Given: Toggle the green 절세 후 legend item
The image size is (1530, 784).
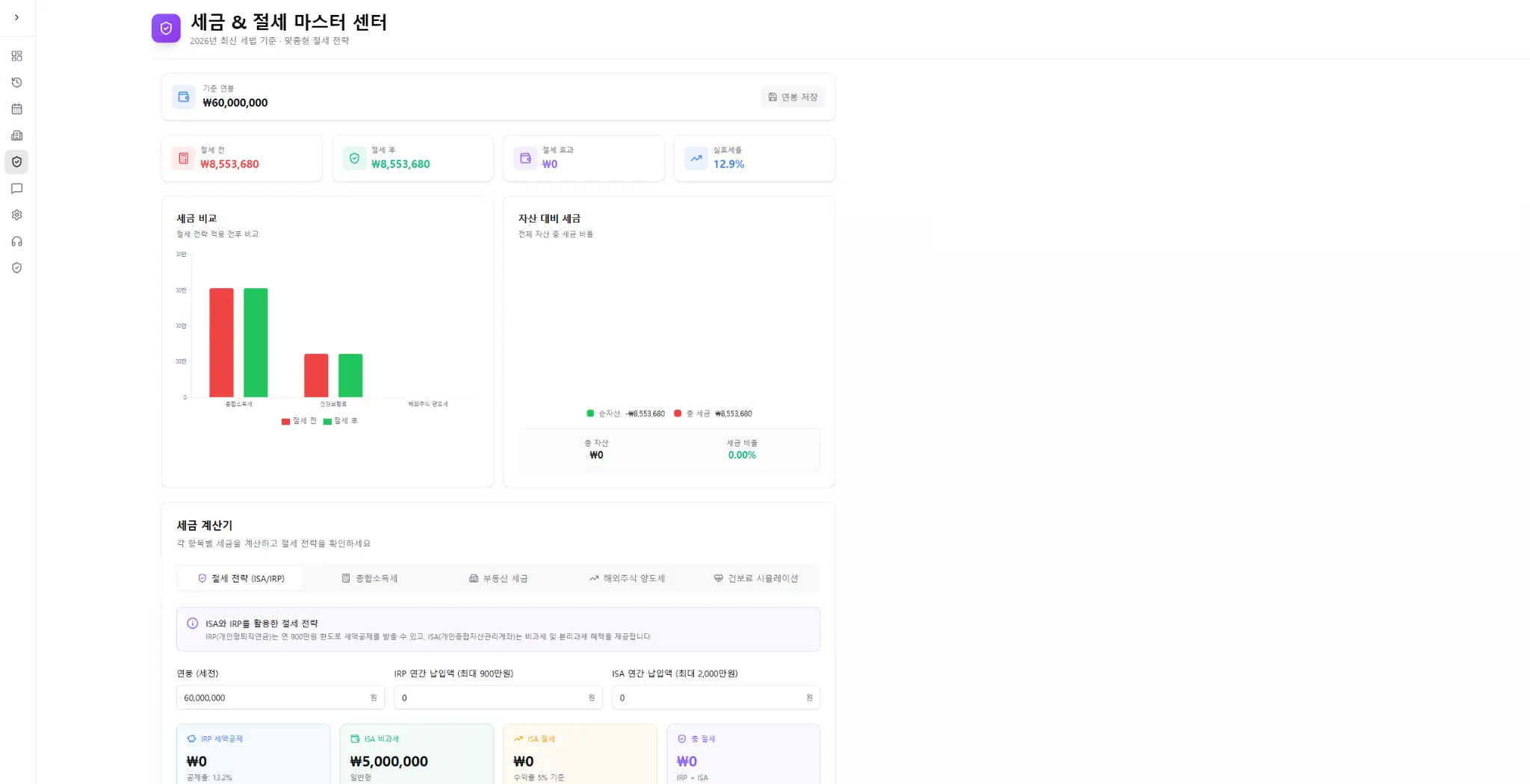Looking at the screenshot, I should 341,421.
